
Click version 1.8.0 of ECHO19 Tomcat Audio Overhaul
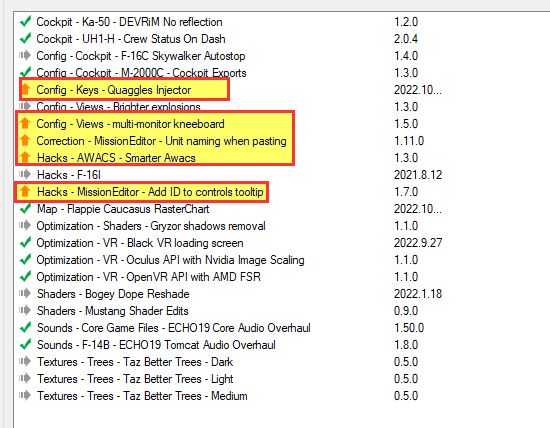tap(406, 345)
